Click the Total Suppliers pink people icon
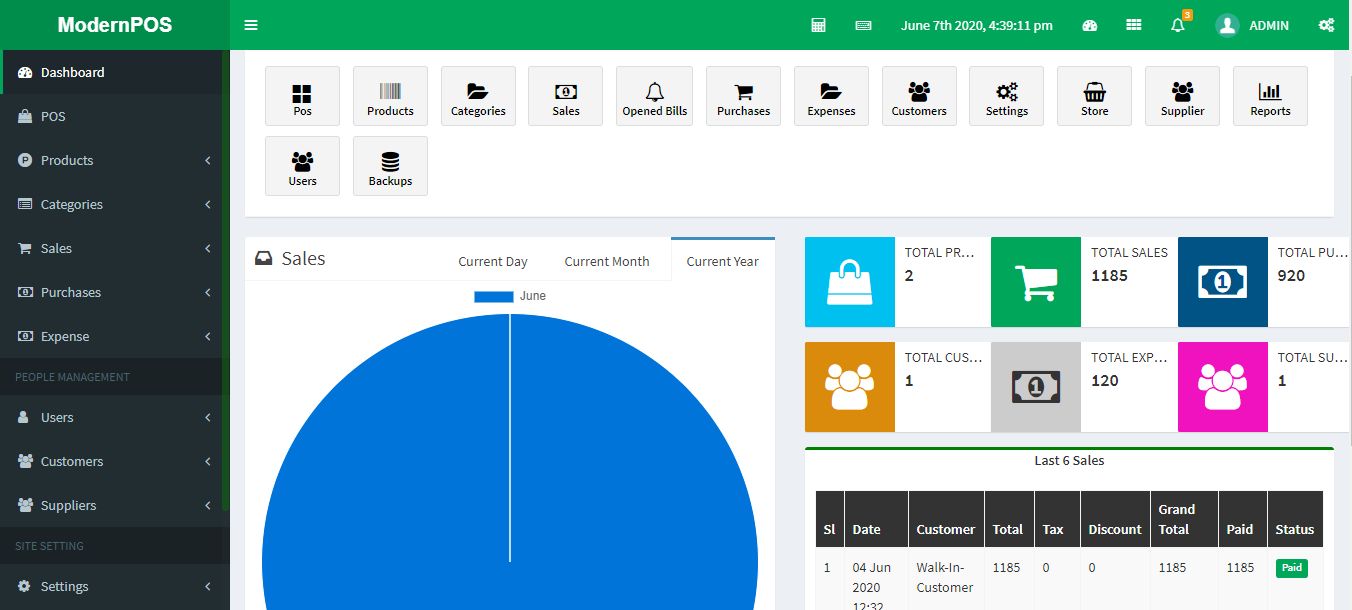1352x610 pixels. [1223, 387]
